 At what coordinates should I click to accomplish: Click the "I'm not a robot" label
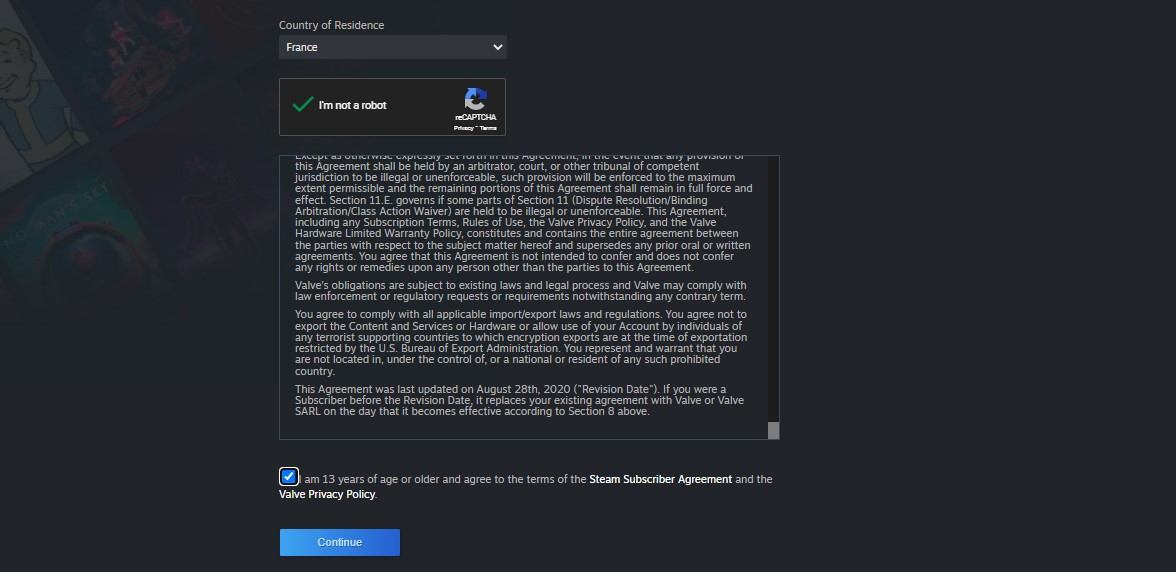click(x=352, y=106)
